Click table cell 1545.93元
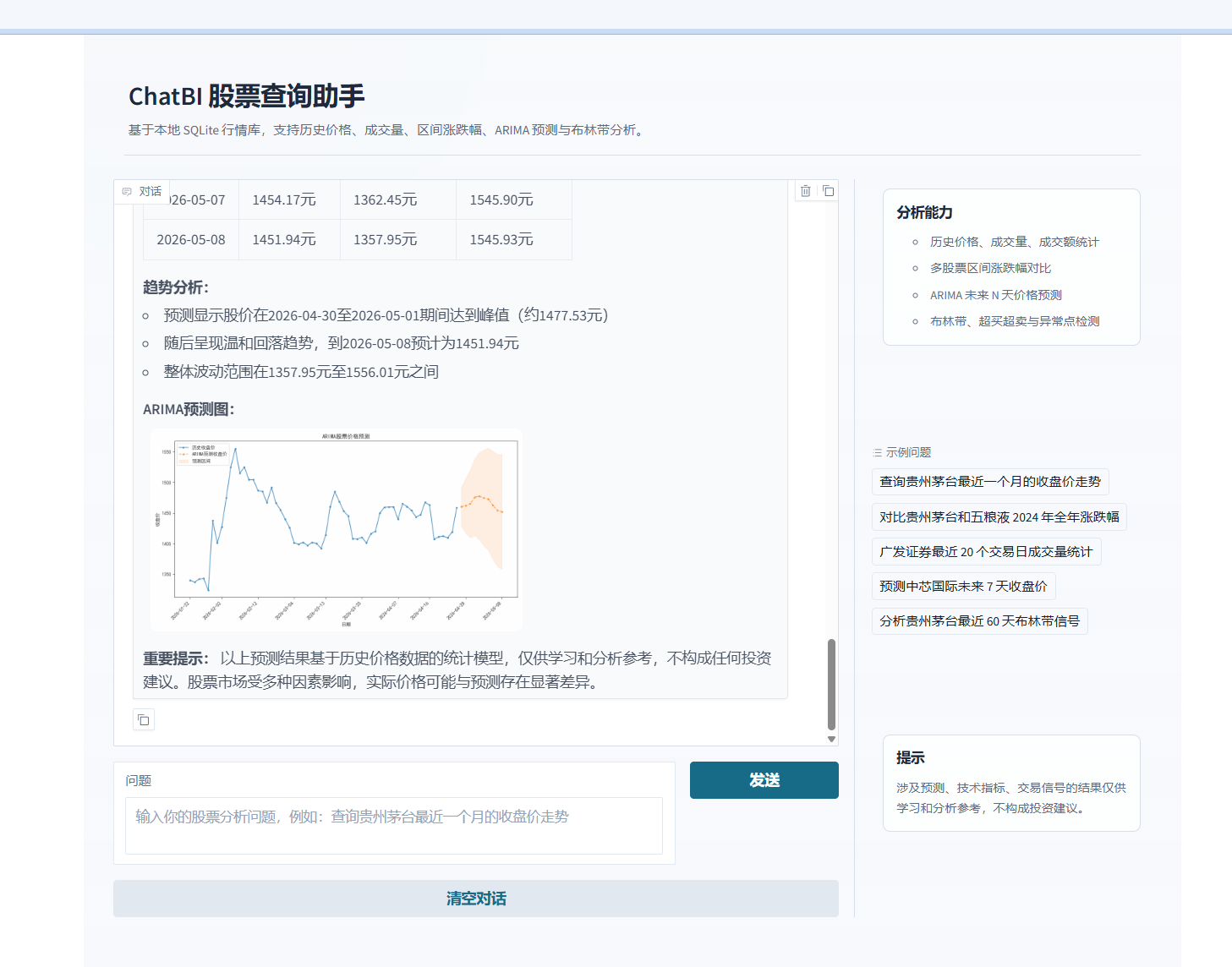Image resolution: width=1232 pixels, height=967 pixels. (x=514, y=240)
